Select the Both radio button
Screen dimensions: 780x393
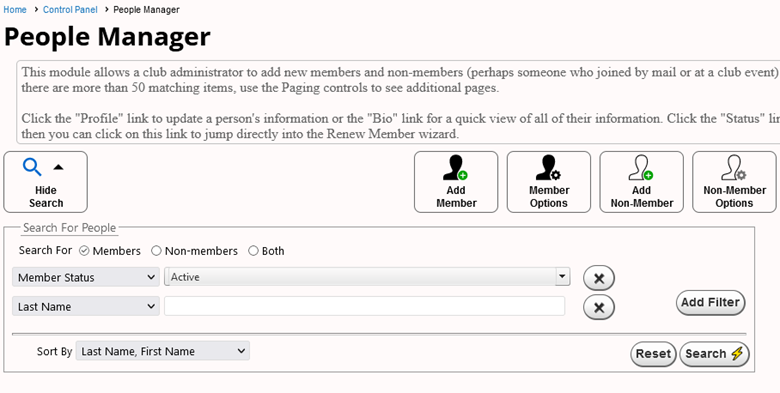coord(253,251)
